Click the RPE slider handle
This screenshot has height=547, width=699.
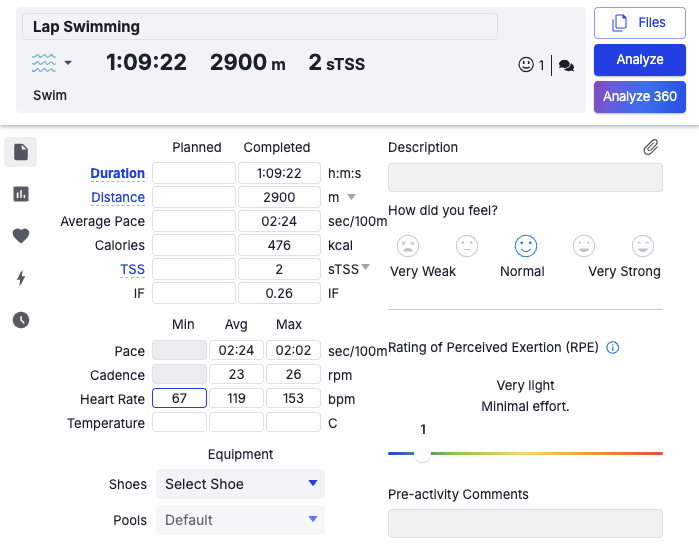(422, 454)
